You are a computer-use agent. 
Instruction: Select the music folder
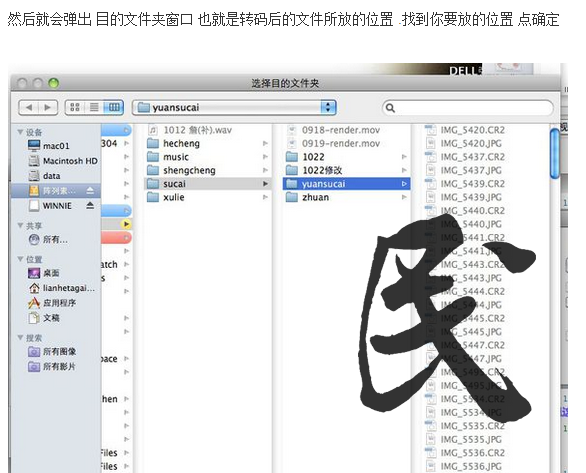coord(168,157)
